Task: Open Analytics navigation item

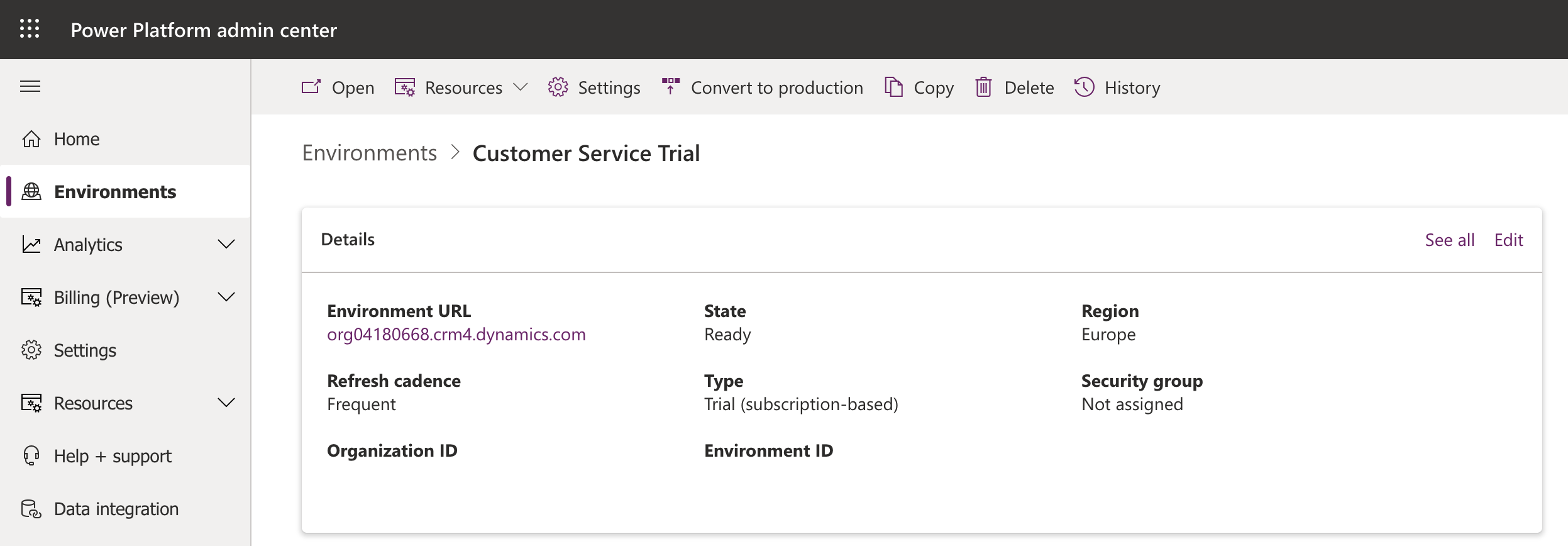Action: [x=125, y=244]
